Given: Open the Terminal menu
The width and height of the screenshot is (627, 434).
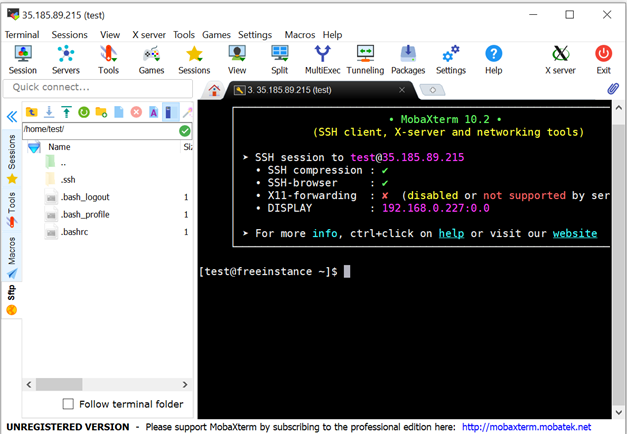Looking at the screenshot, I should 22,35.
